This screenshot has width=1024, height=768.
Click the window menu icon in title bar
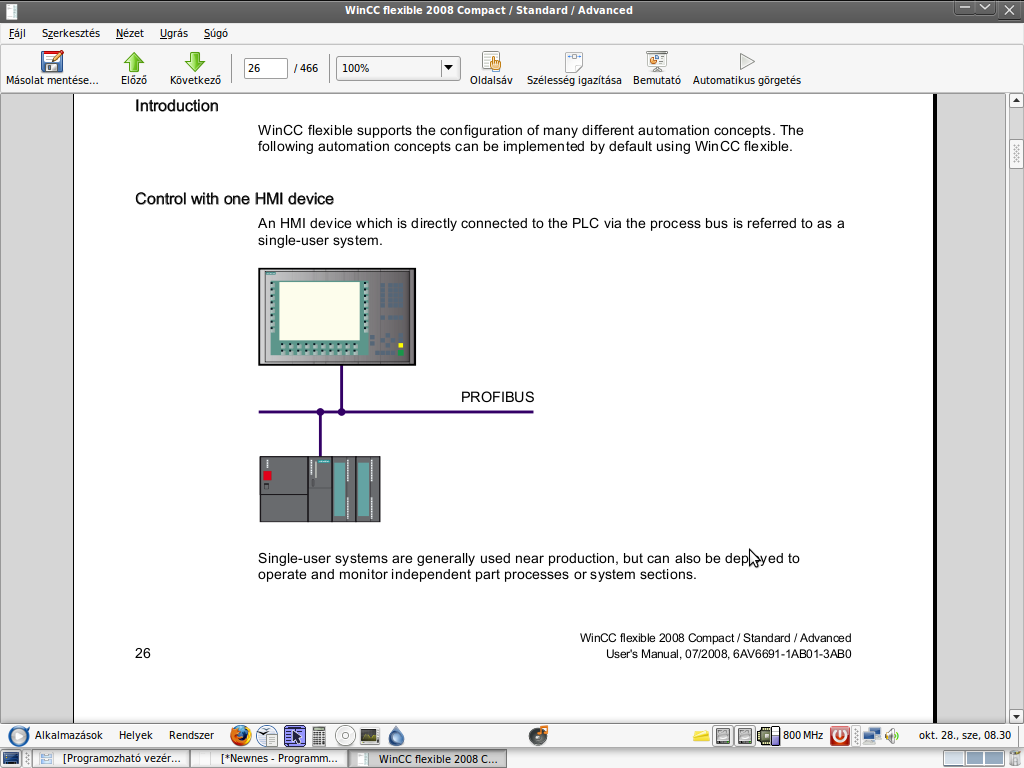11,10
